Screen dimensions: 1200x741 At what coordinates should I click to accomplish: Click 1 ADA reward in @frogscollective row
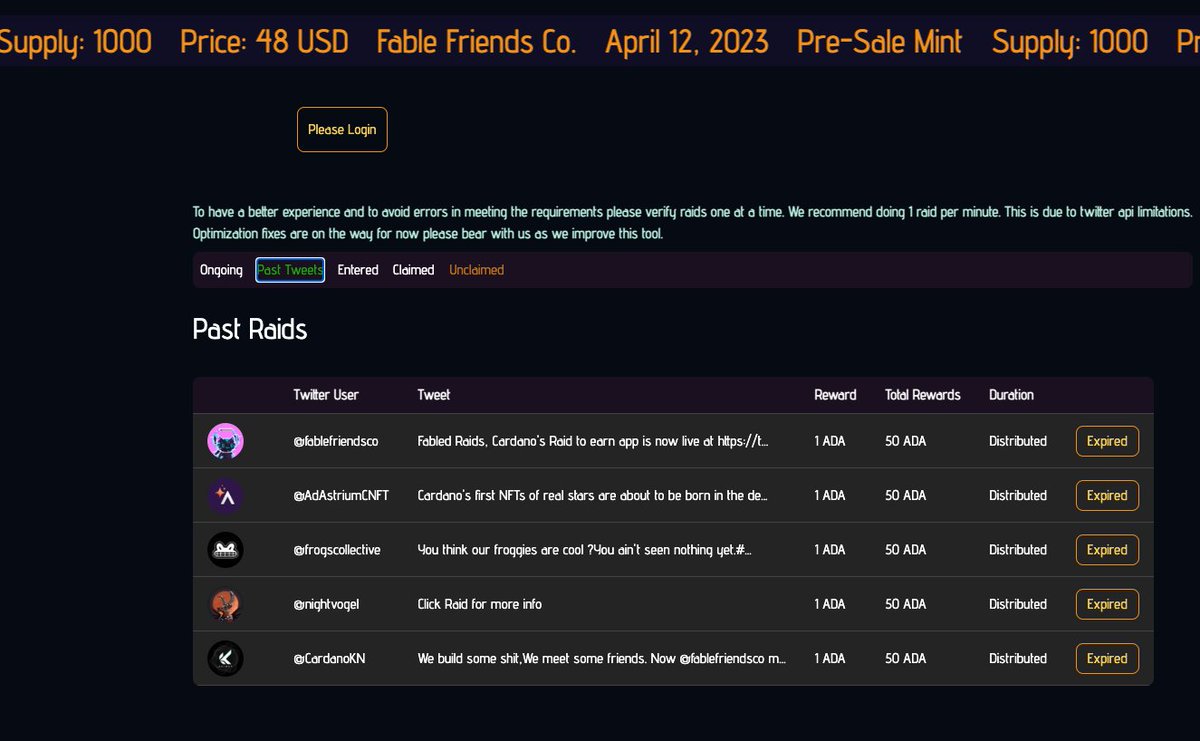[x=830, y=550]
